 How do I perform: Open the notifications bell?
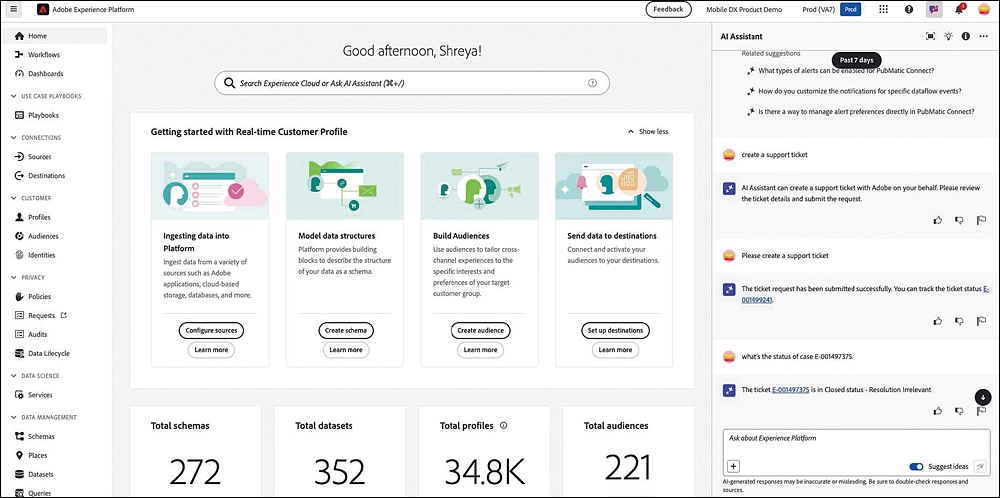click(x=959, y=10)
